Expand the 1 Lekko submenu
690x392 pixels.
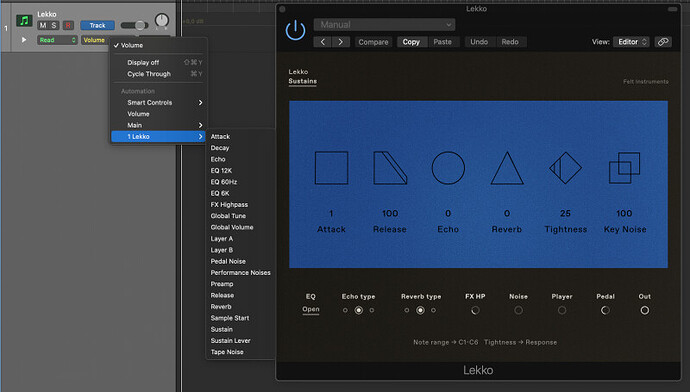[x=158, y=136]
